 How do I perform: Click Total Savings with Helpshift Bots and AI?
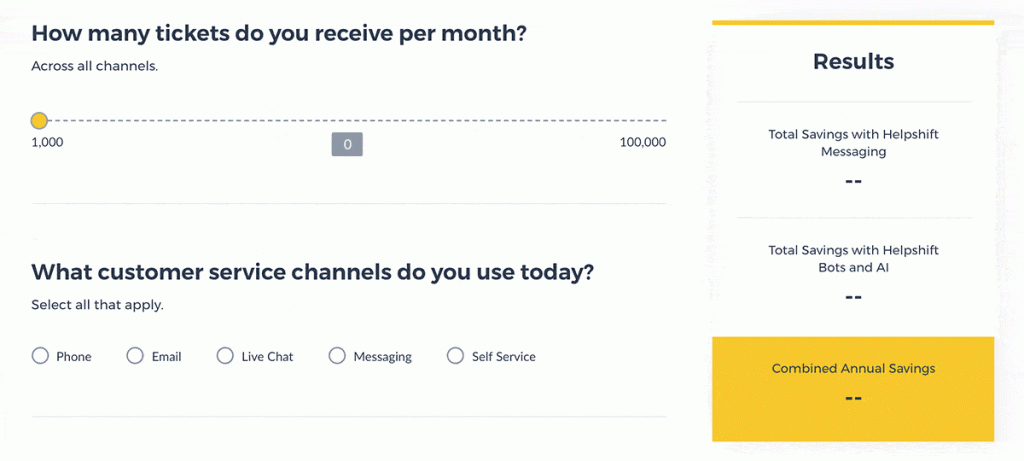tap(853, 259)
